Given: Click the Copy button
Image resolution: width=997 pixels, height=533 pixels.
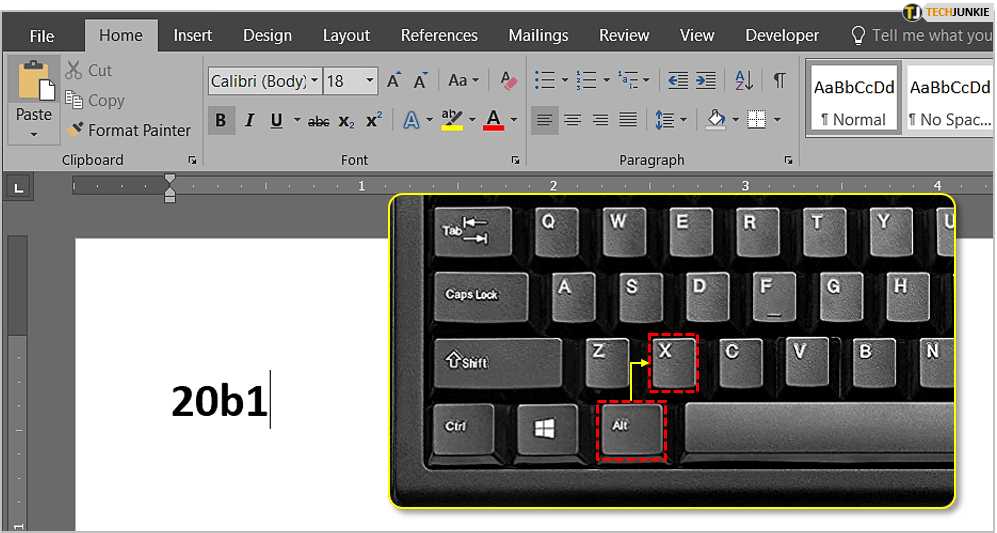Looking at the screenshot, I should click(95, 100).
